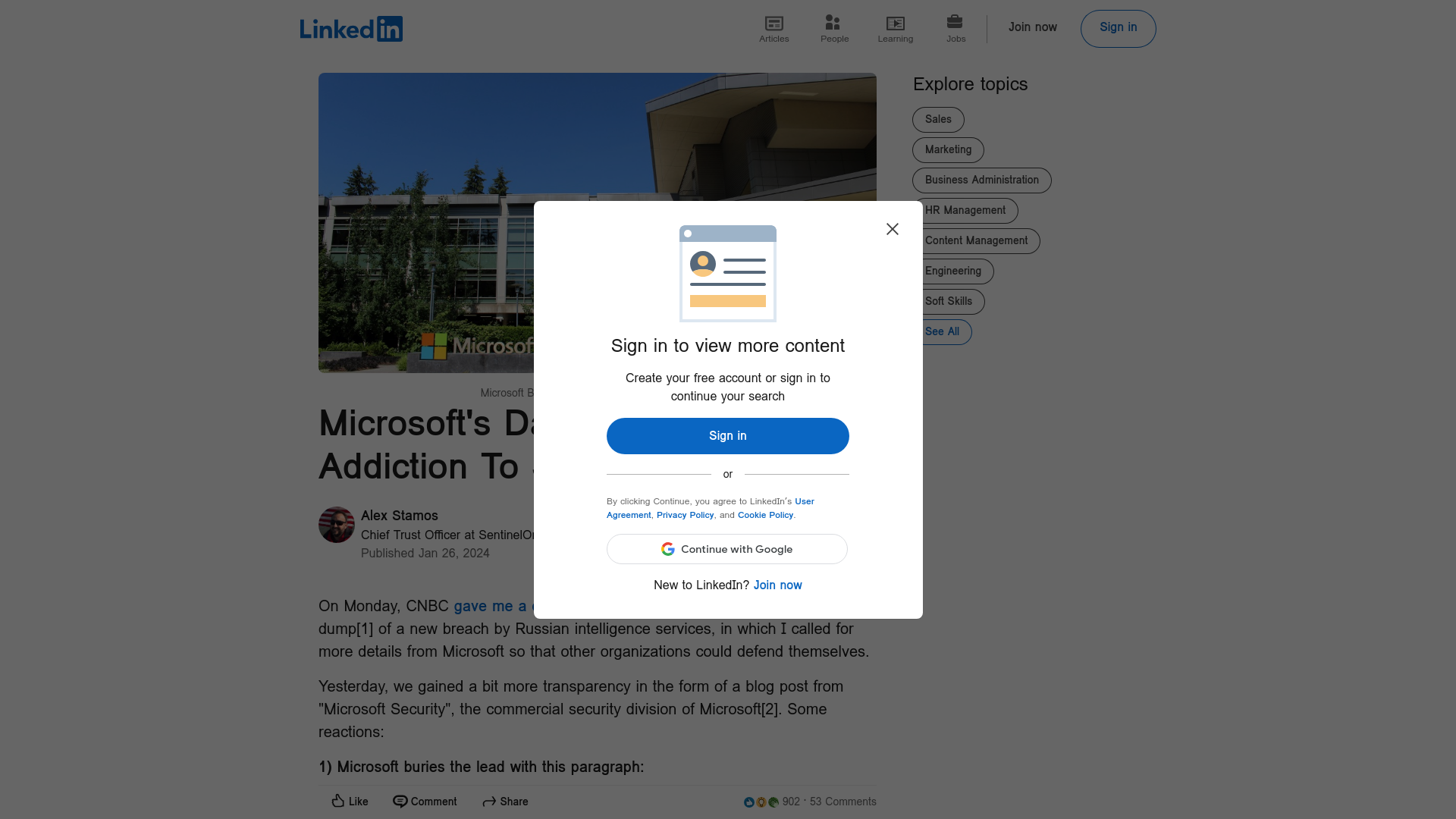Click Join now link for new users
This screenshot has height=819, width=1456.
pyautogui.click(x=777, y=585)
